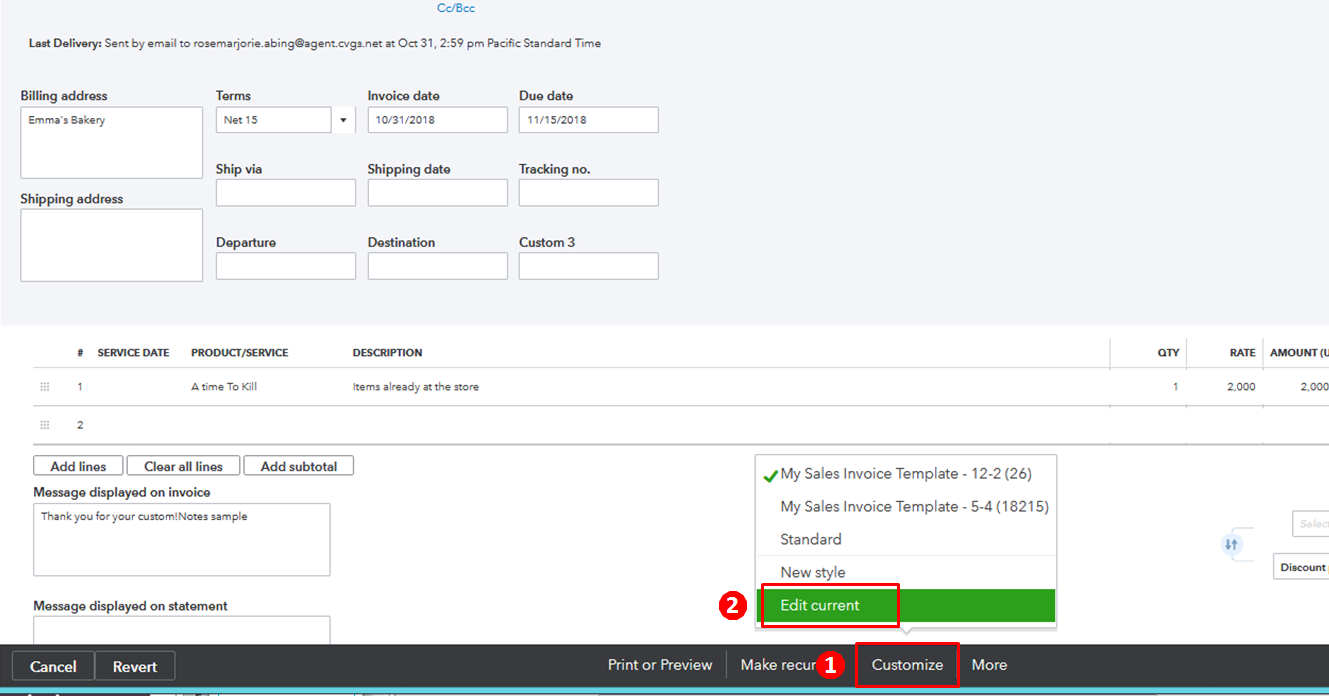Viewport: 1329px width, 696px height.
Task: Open Print or Preview for the invoice
Action: coord(659,664)
